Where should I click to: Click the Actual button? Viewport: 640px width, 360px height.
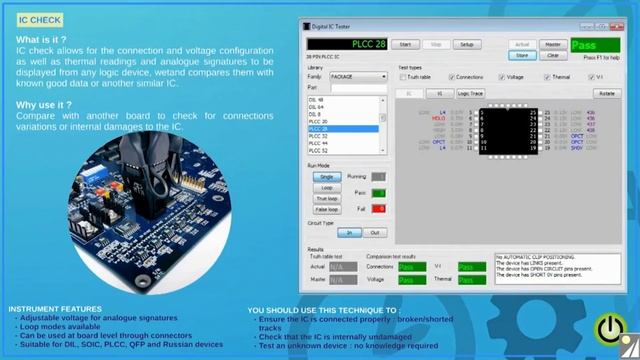coord(522,44)
